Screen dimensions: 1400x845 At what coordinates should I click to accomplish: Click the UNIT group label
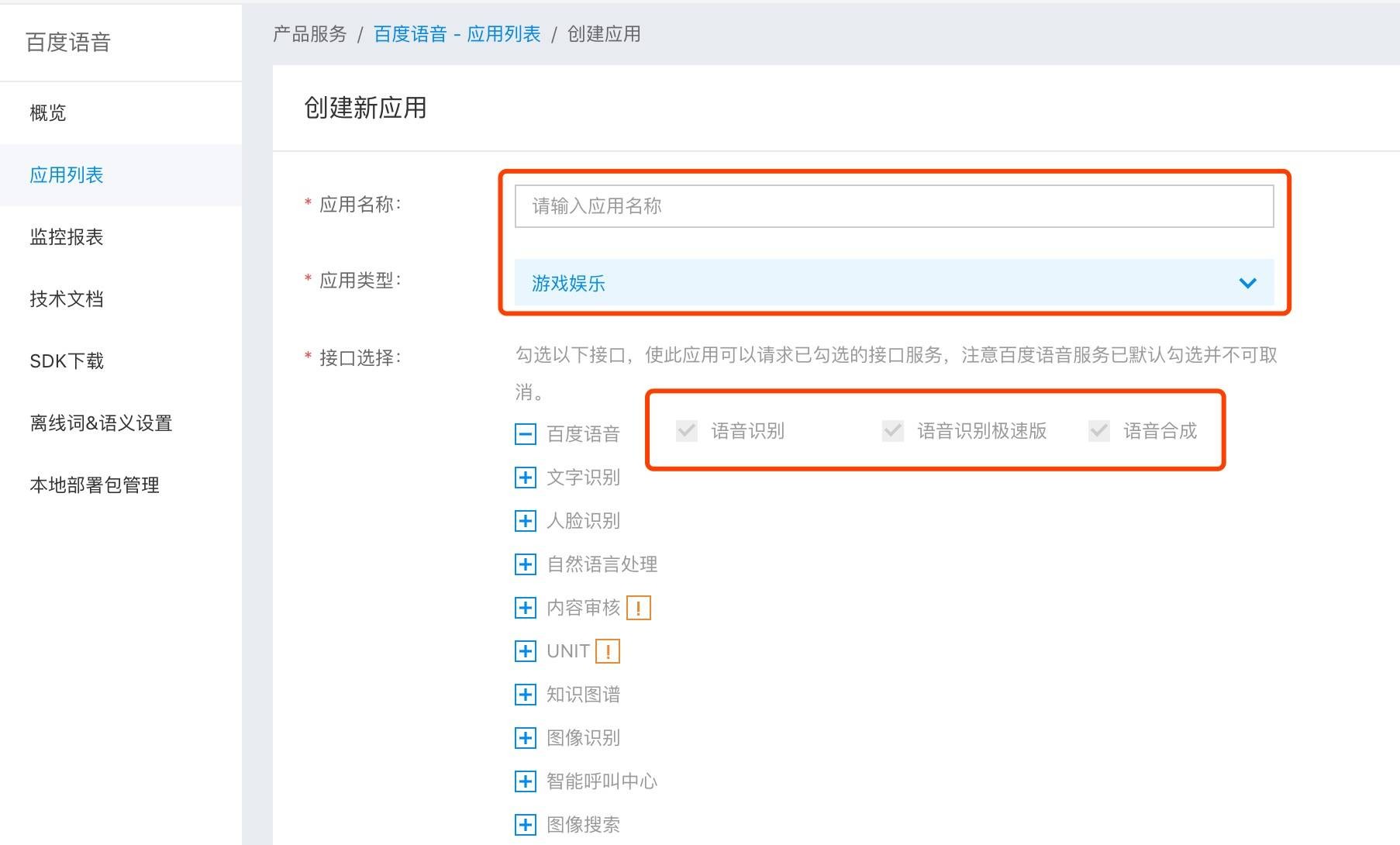tap(568, 650)
